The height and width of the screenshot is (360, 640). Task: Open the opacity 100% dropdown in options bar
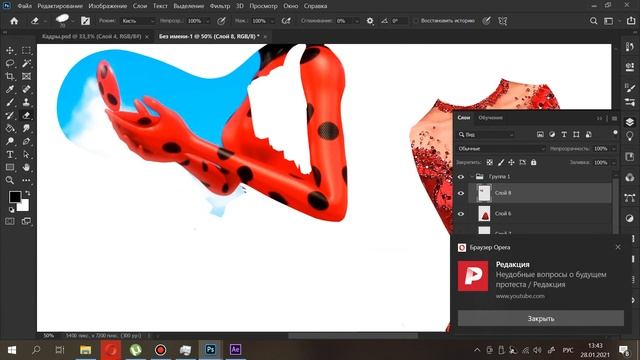coord(207,21)
